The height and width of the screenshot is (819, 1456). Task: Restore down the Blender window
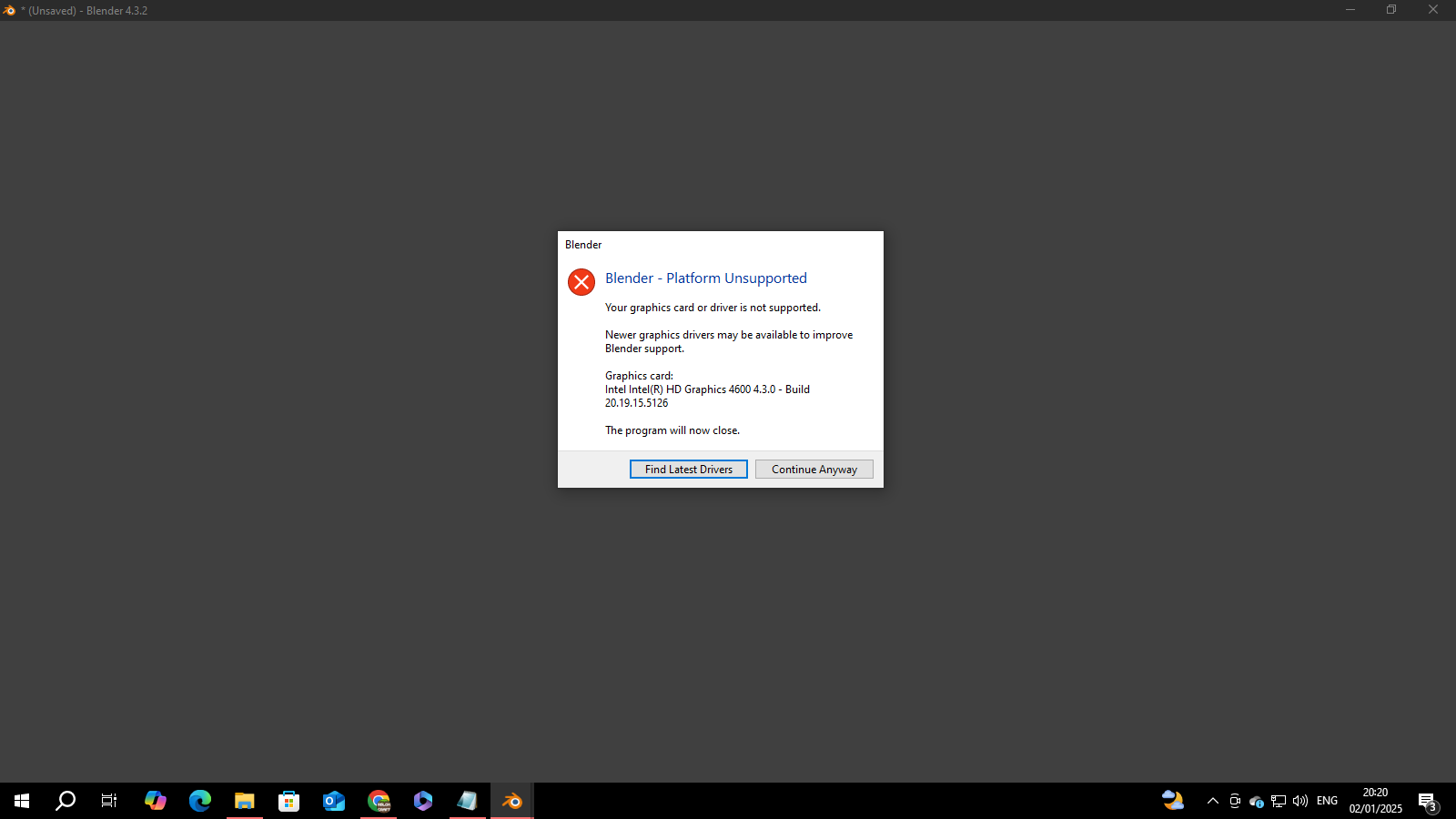coord(1391,10)
